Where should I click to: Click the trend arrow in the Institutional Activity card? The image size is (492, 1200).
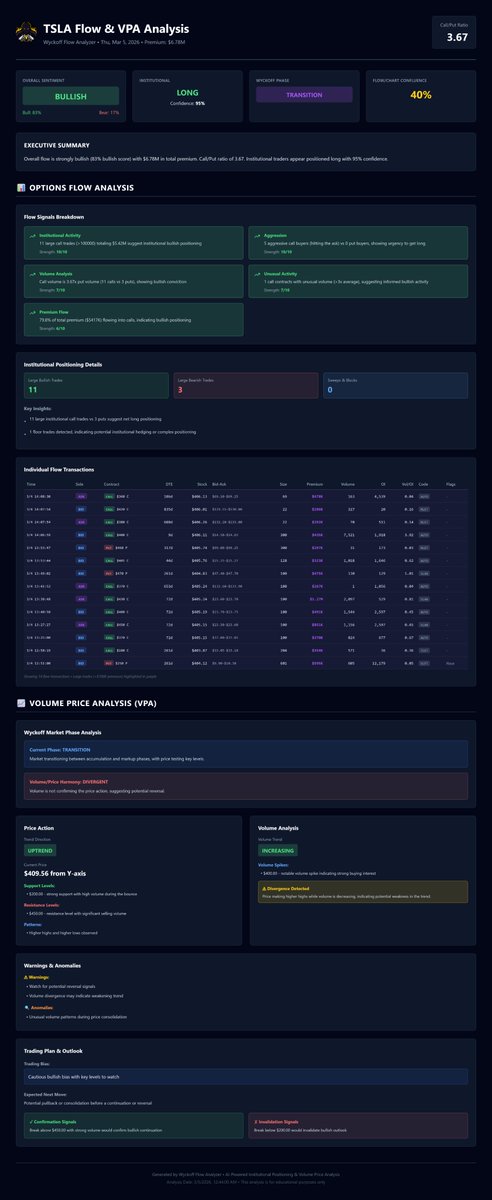coord(31,236)
